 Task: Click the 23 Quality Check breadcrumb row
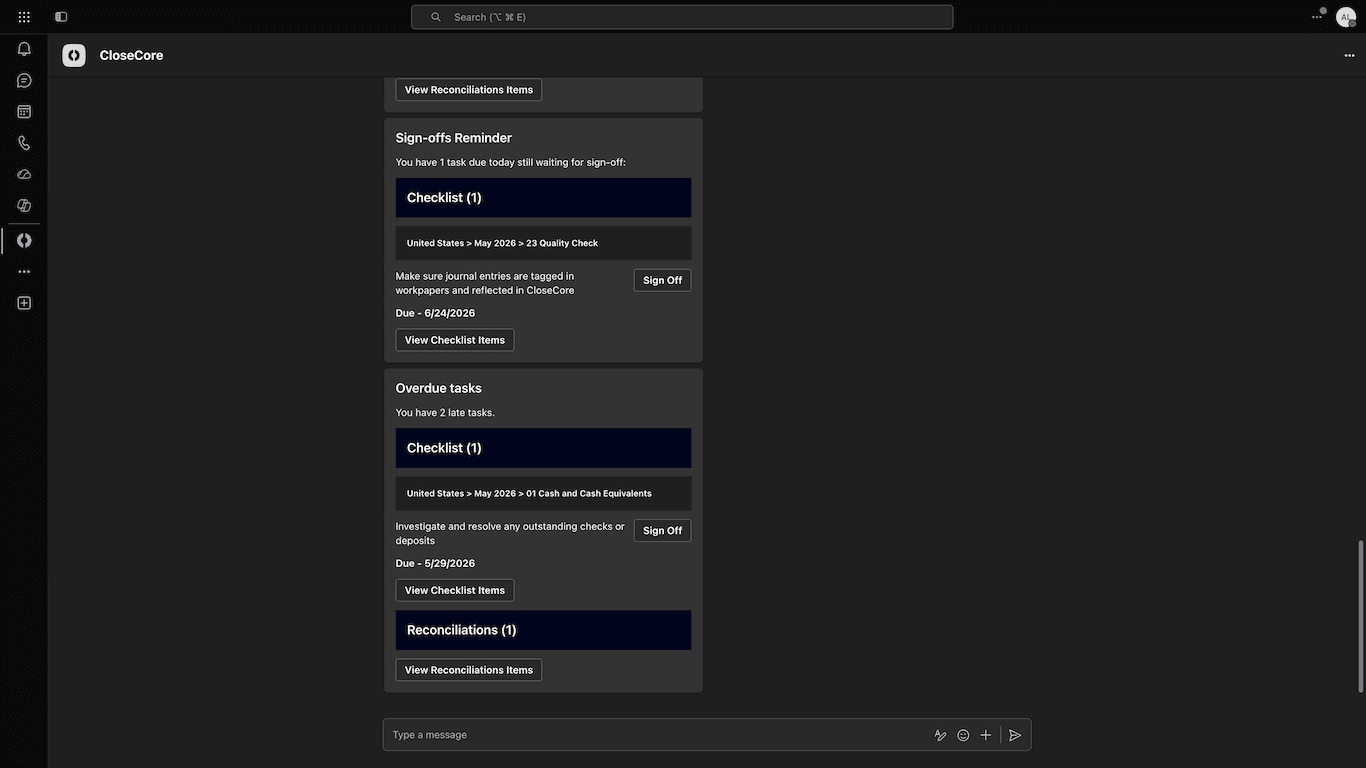(x=543, y=243)
